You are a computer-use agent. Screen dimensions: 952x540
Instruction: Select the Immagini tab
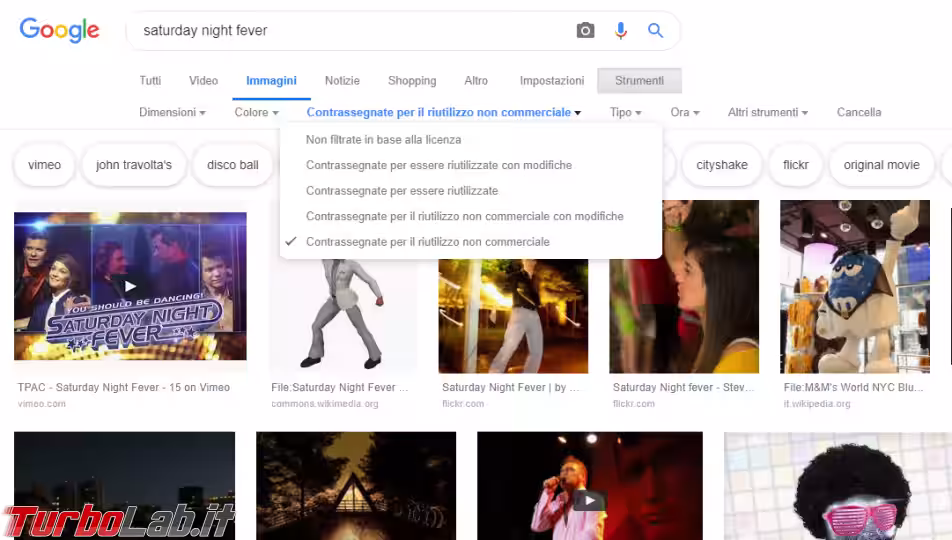pyautogui.click(x=271, y=81)
